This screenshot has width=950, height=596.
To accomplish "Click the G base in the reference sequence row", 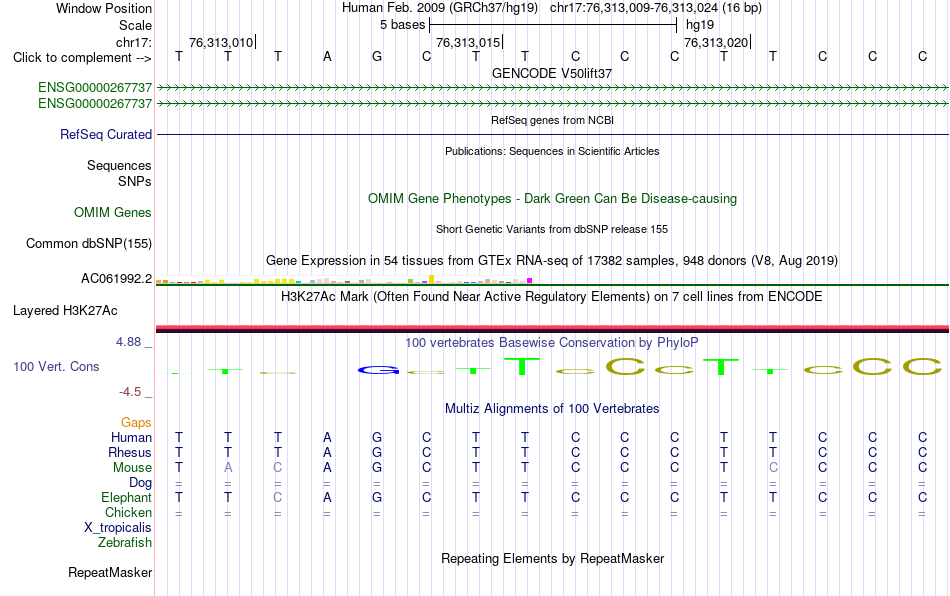I will [x=377, y=57].
